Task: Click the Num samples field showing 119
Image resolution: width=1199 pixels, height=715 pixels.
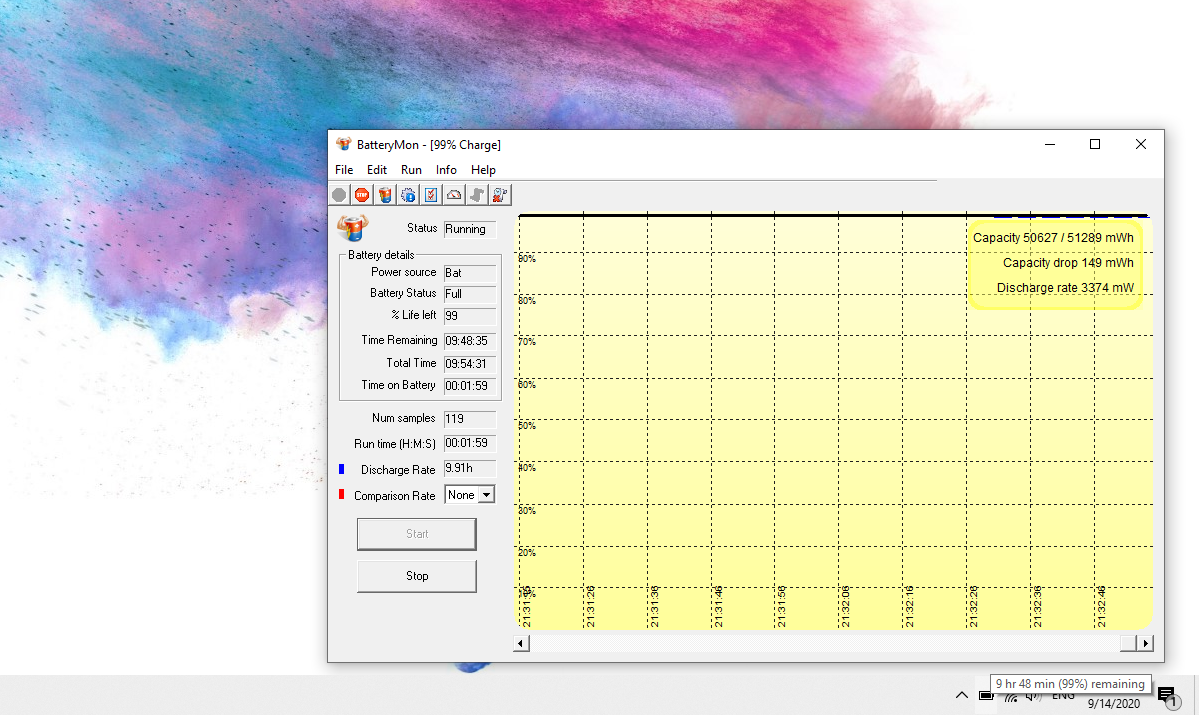Action: [470, 419]
